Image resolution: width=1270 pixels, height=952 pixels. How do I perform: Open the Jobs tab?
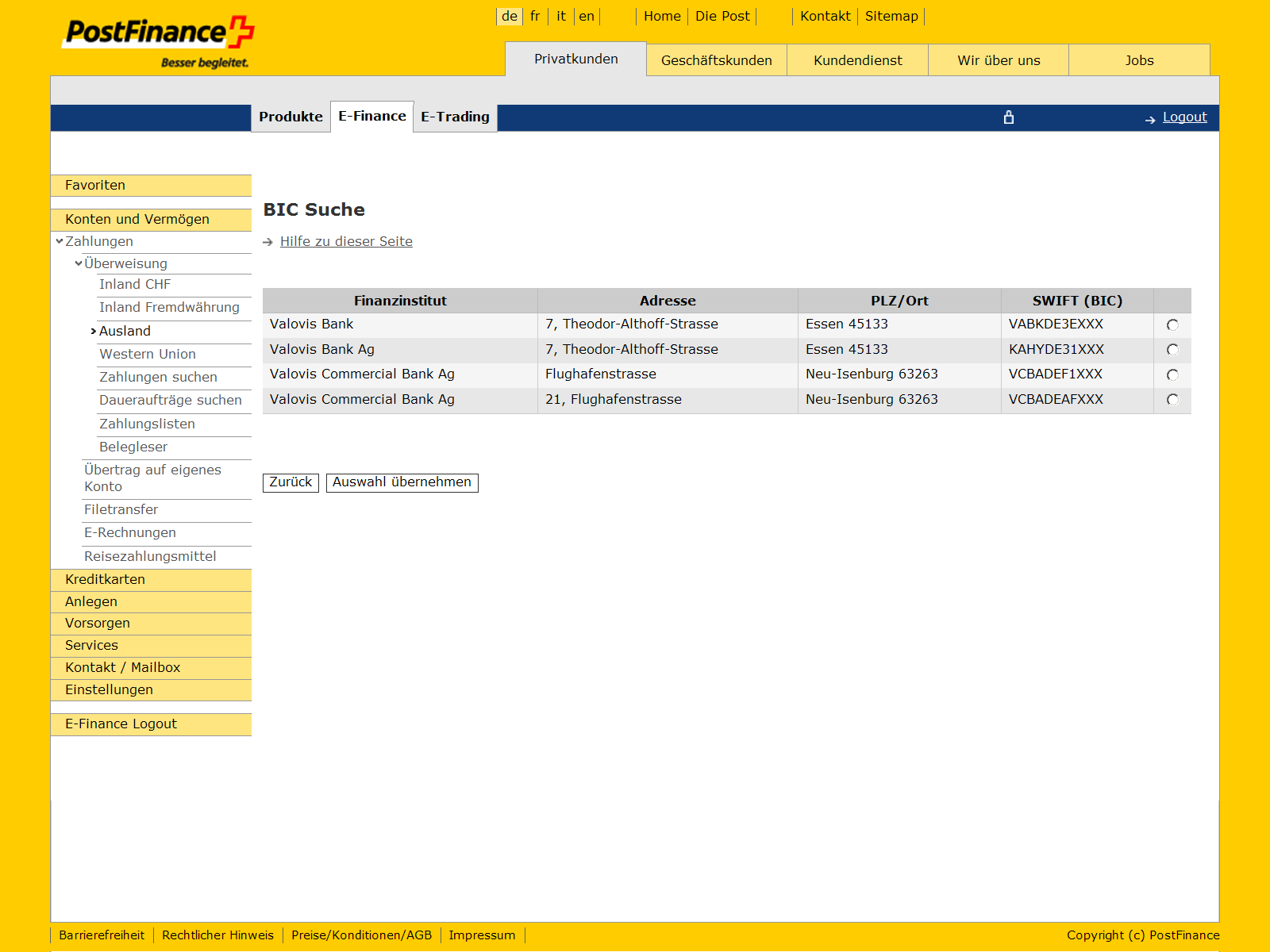(1139, 60)
